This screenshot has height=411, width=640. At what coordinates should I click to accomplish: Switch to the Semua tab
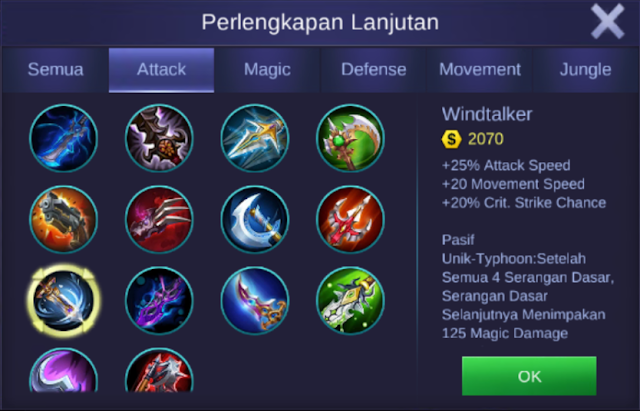56,70
